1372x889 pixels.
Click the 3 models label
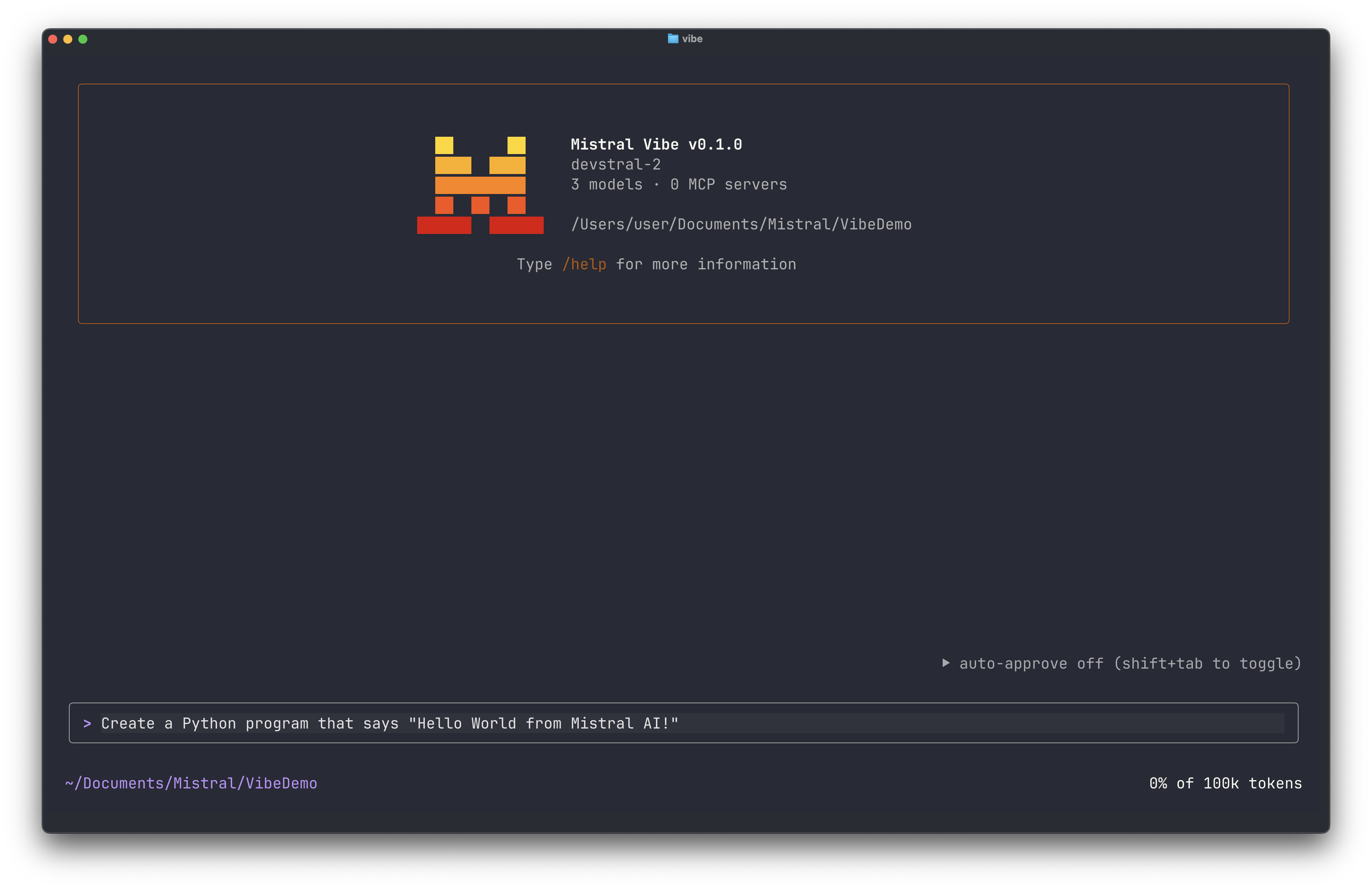pyautogui.click(x=607, y=185)
